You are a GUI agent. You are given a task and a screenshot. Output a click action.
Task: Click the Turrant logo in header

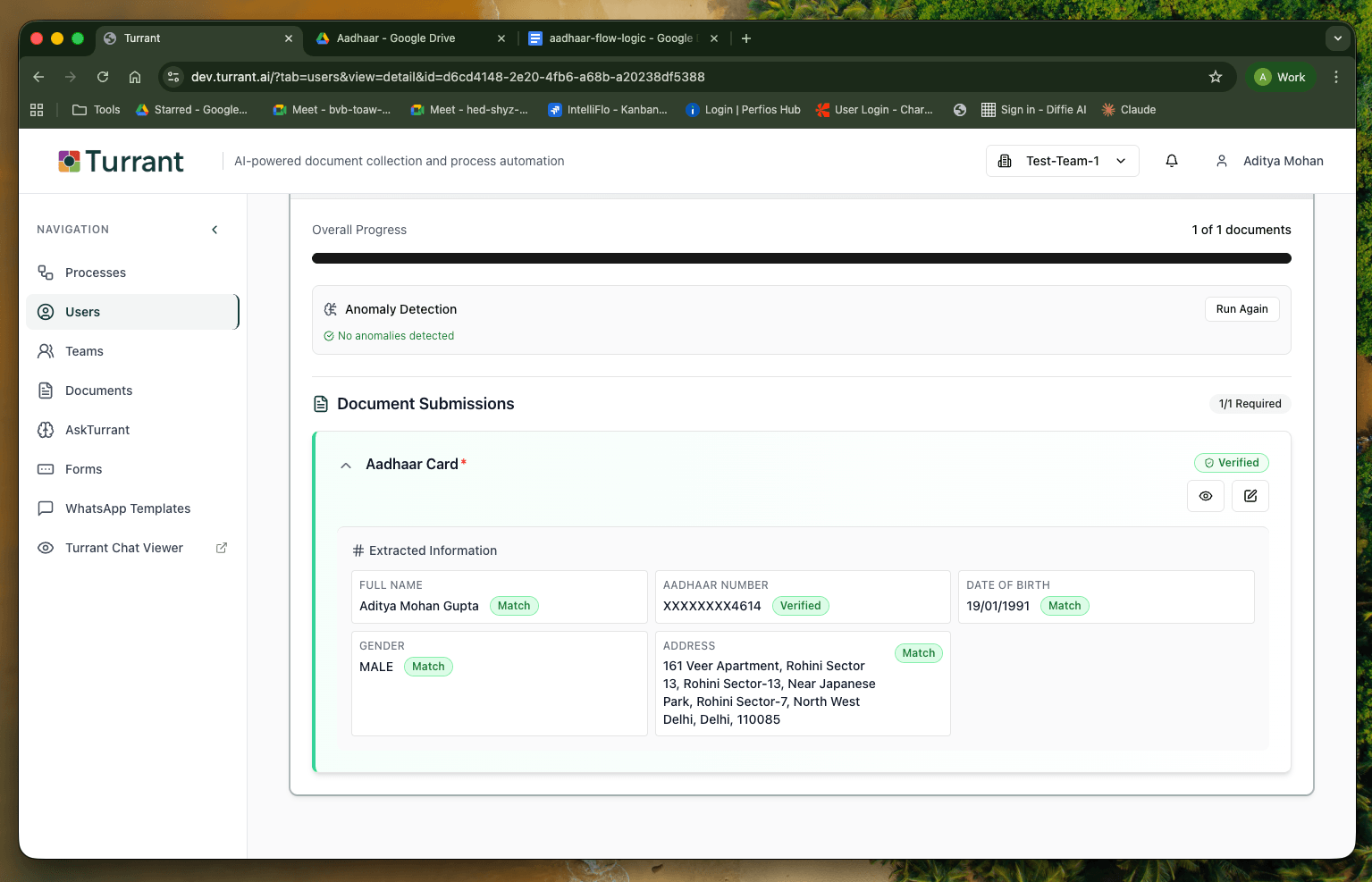point(121,161)
